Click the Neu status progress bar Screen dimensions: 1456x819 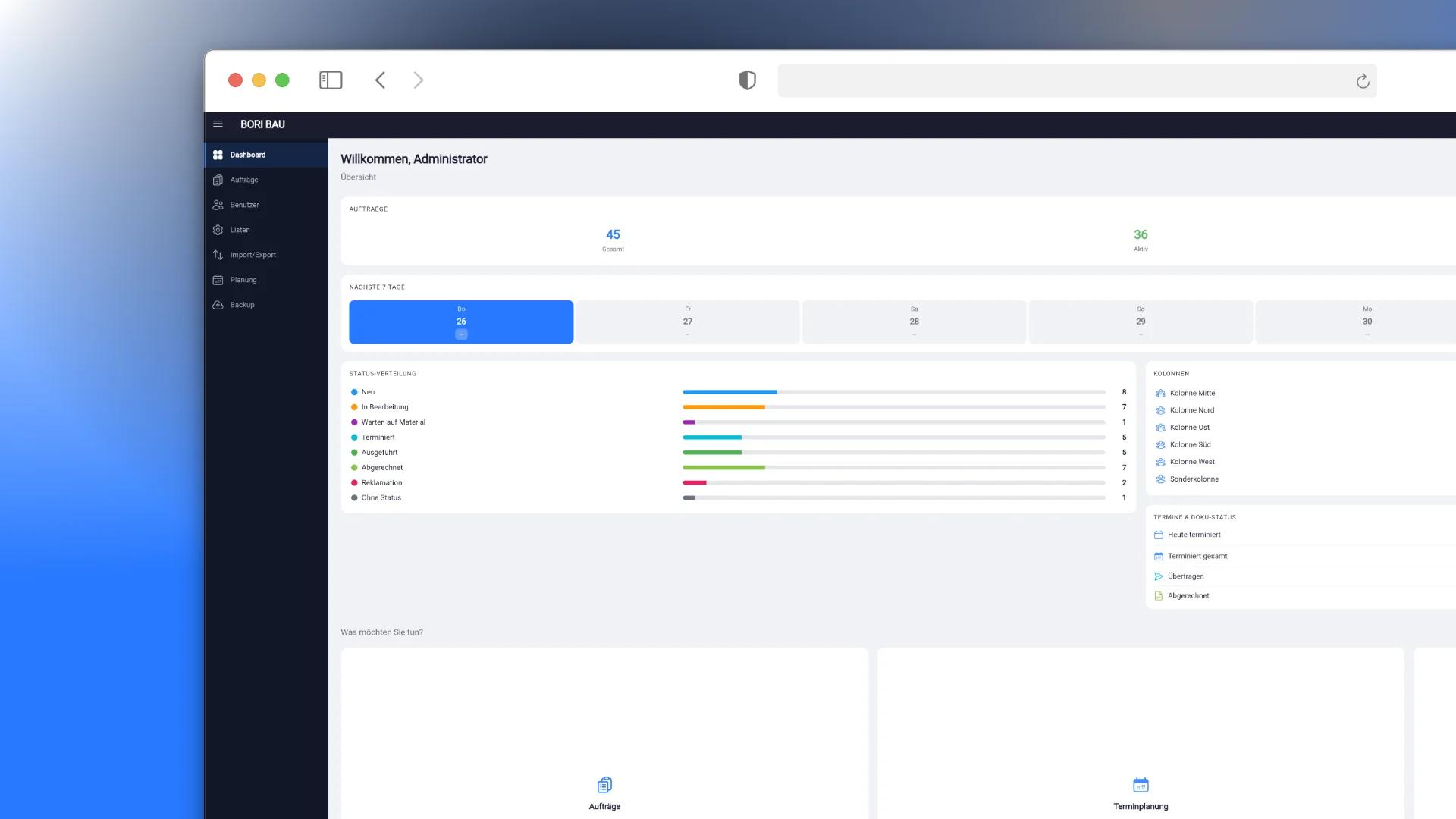tap(894, 392)
